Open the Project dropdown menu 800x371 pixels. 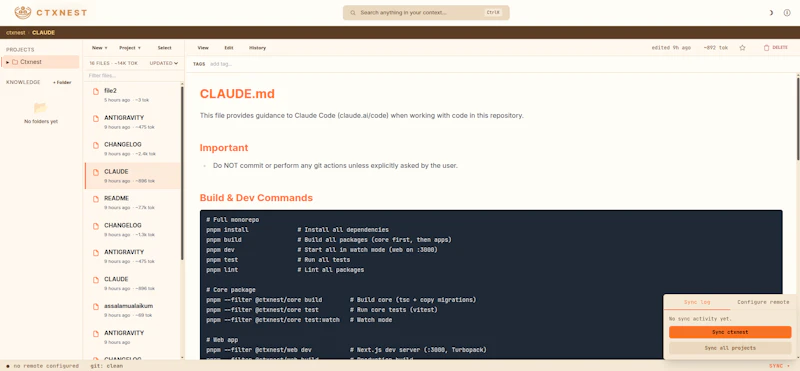coord(130,47)
